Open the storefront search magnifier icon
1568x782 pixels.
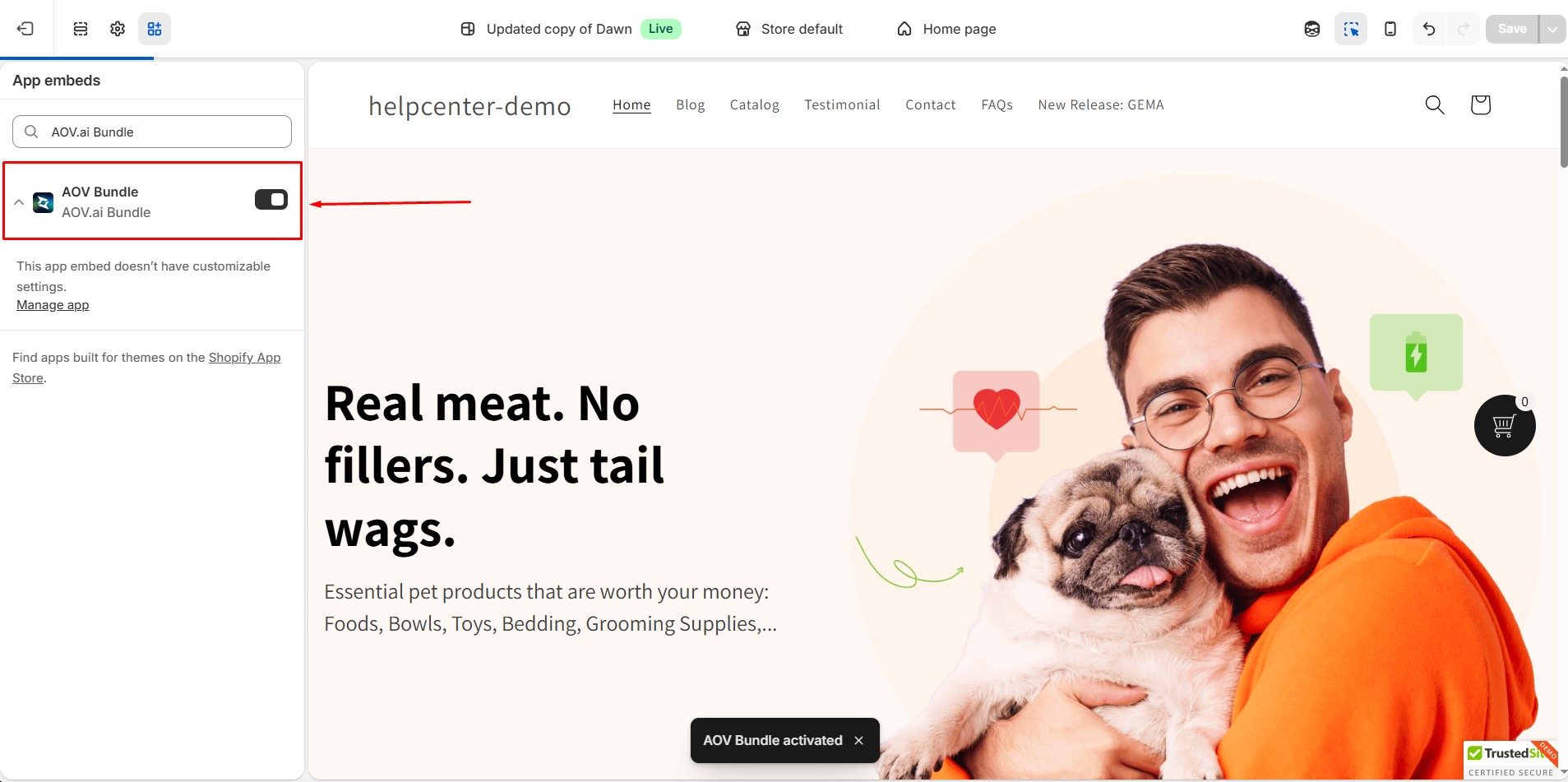[1435, 104]
